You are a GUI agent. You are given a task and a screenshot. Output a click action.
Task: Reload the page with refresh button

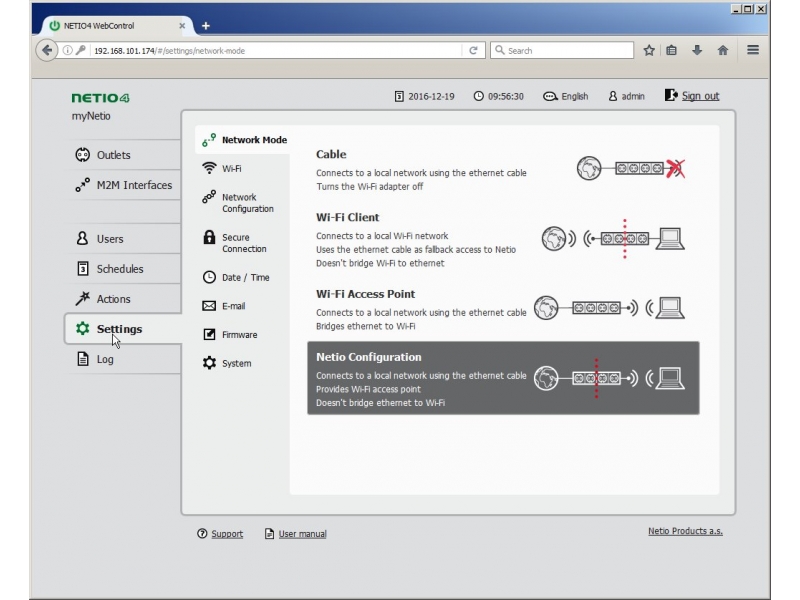pos(473,51)
